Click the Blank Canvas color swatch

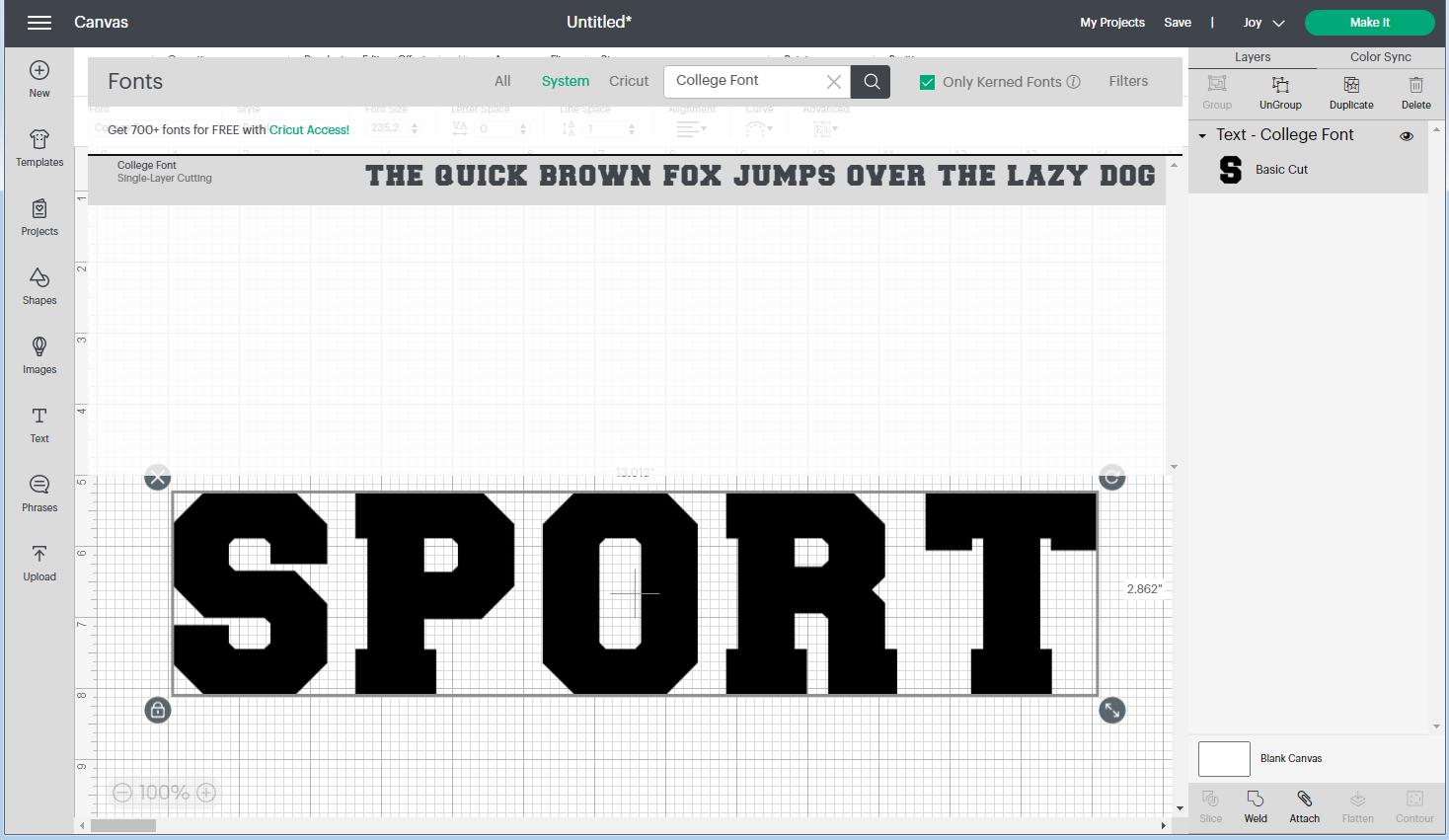click(1224, 759)
